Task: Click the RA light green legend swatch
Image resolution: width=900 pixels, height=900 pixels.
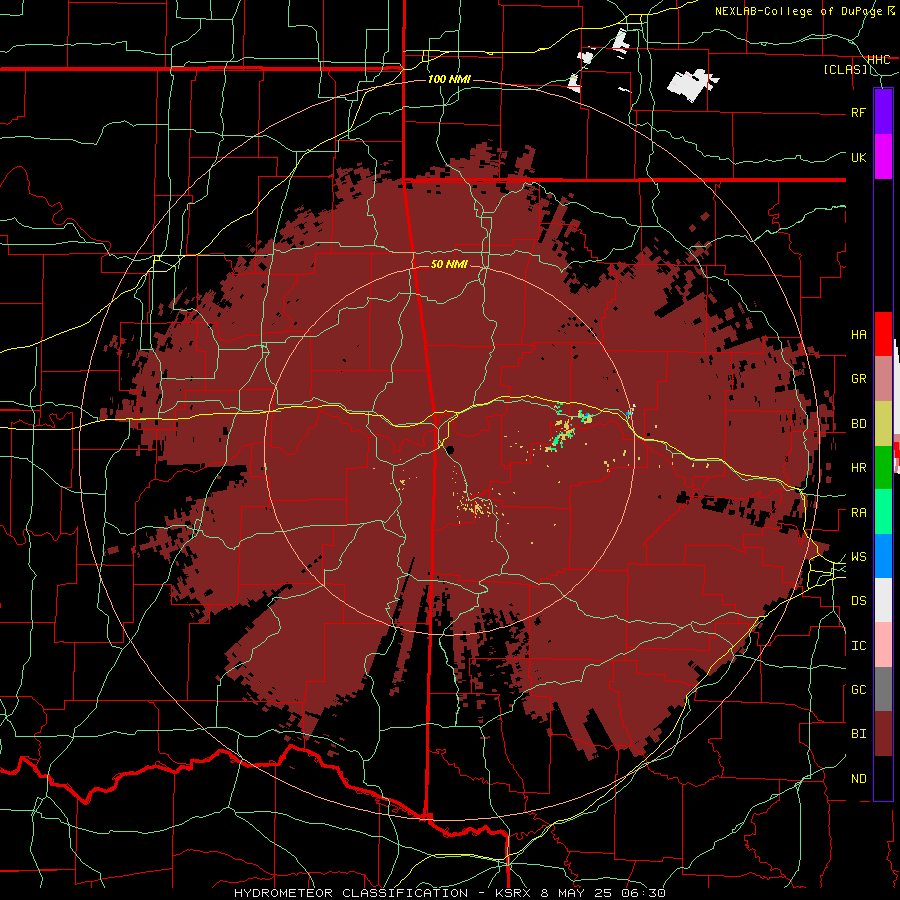Action: point(883,512)
